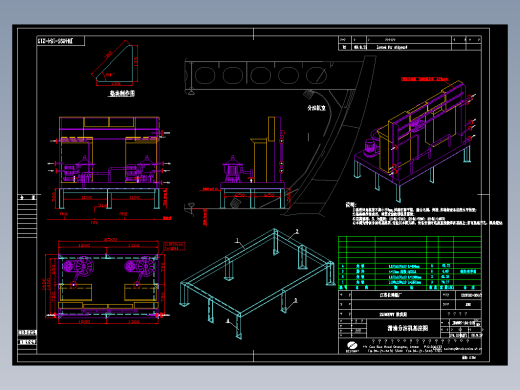This screenshot has width=520, height=390.
Task: Select the cyan isometric base frame view
Action: 257,283
